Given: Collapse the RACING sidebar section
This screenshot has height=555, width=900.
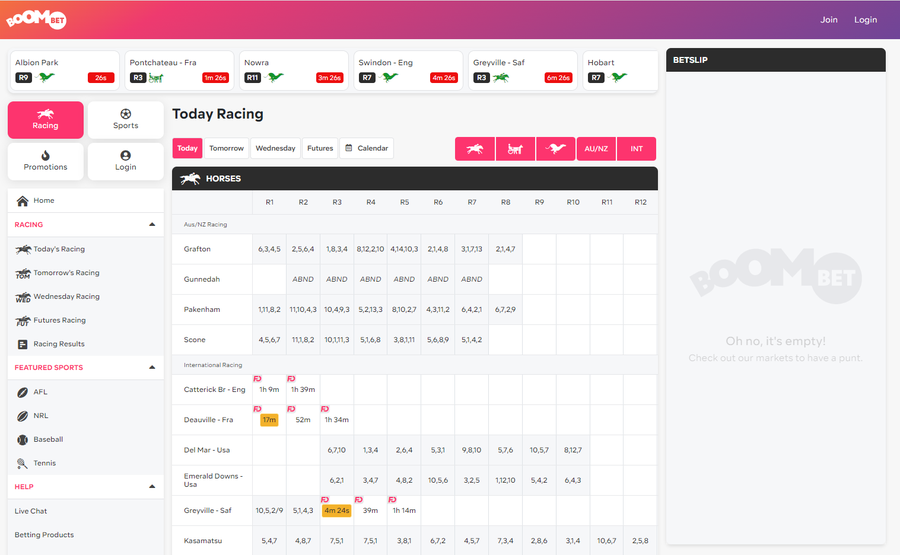Looking at the screenshot, I should point(152,224).
